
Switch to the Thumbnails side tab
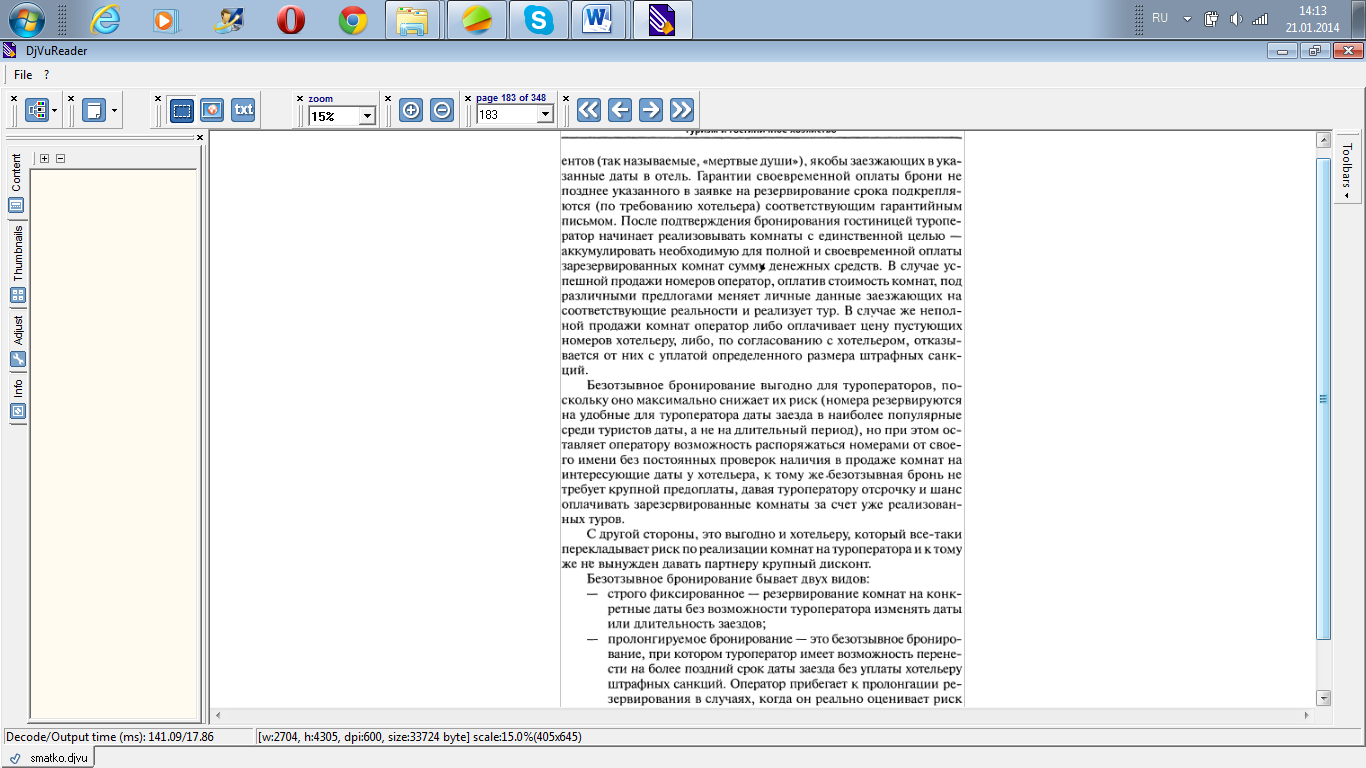click(17, 264)
